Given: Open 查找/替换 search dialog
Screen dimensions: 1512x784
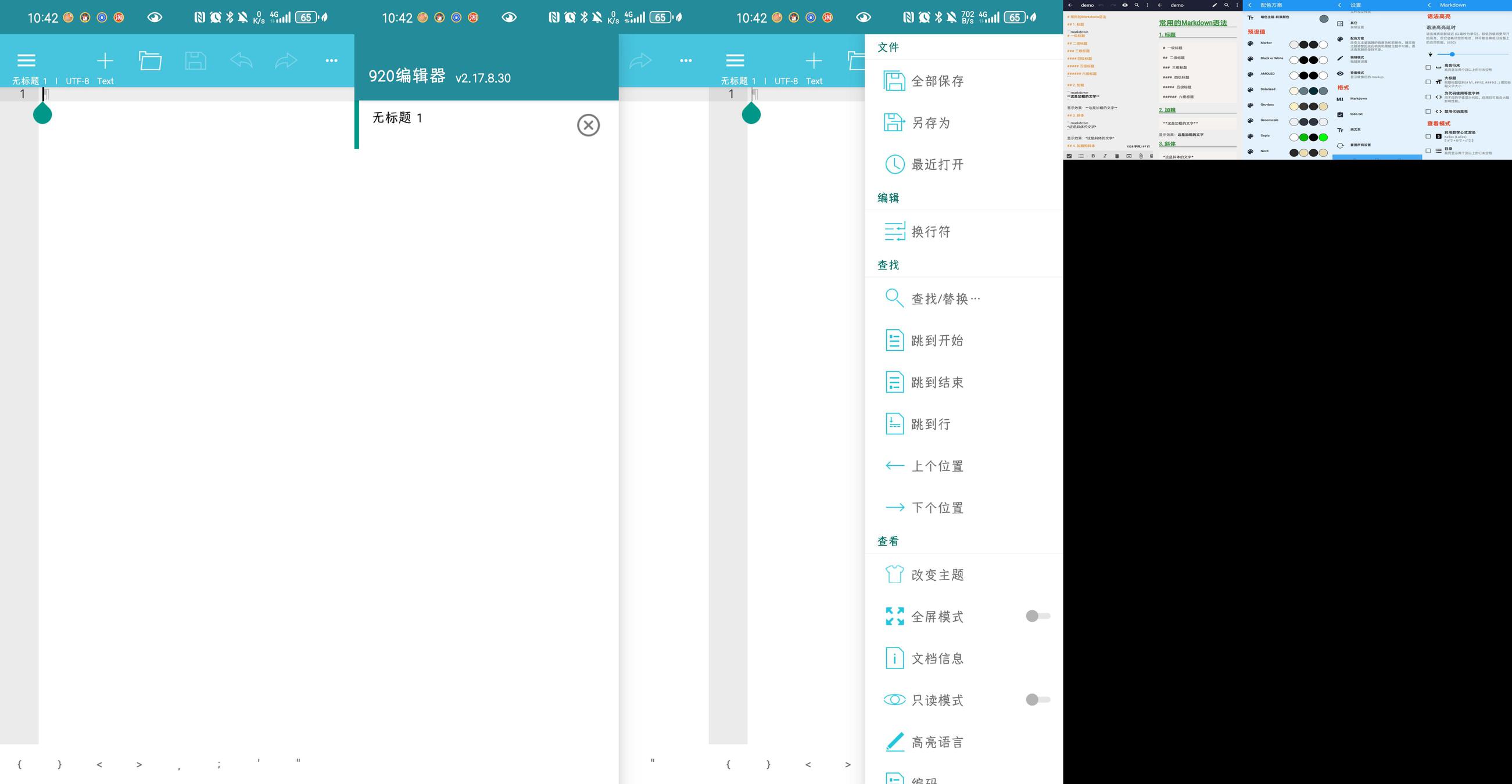Looking at the screenshot, I should click(x=964, y=299).
